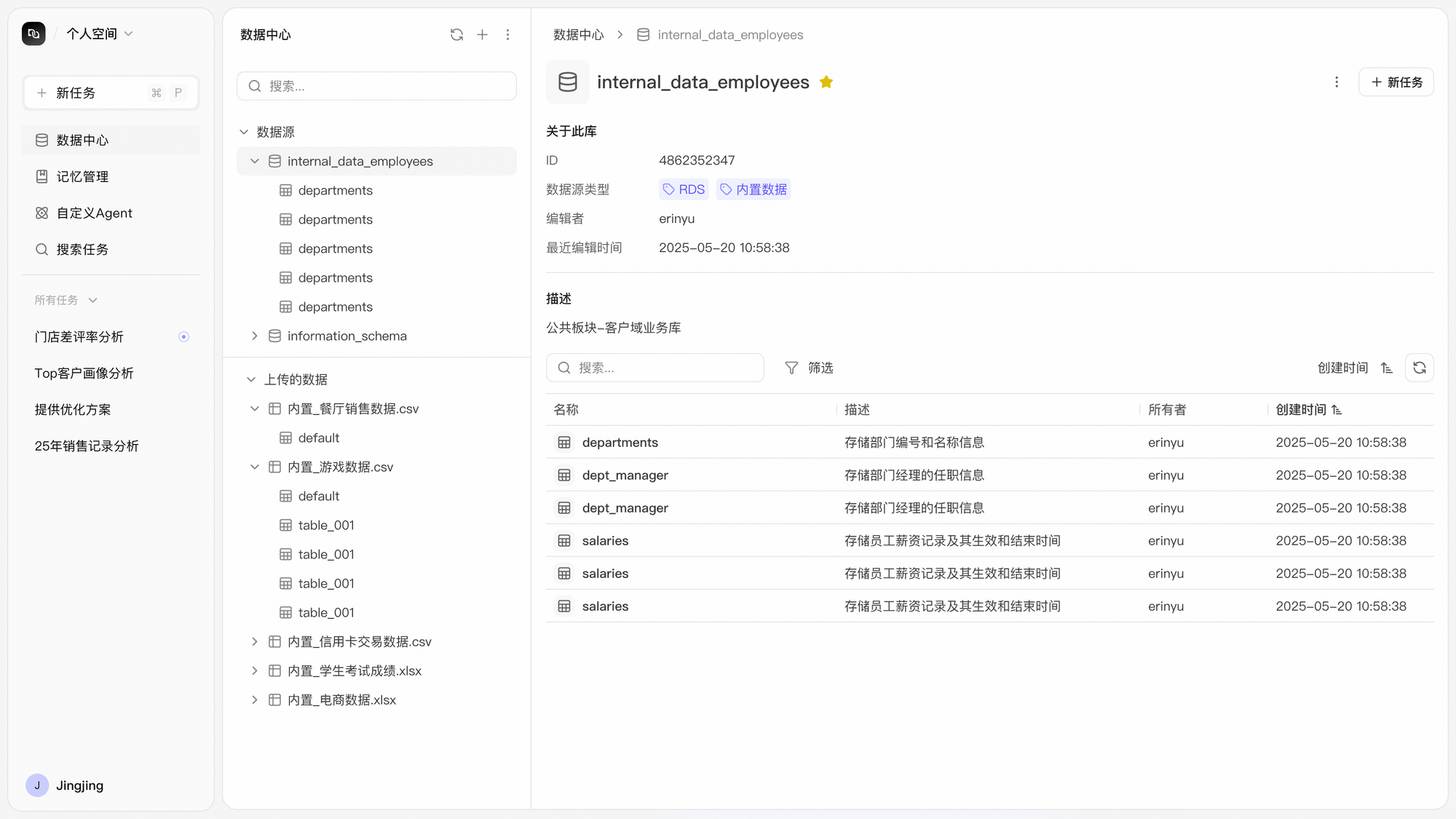Open the more options menu beside 新任务 button
The image size is (1456, 819).
click(1336, 82)
